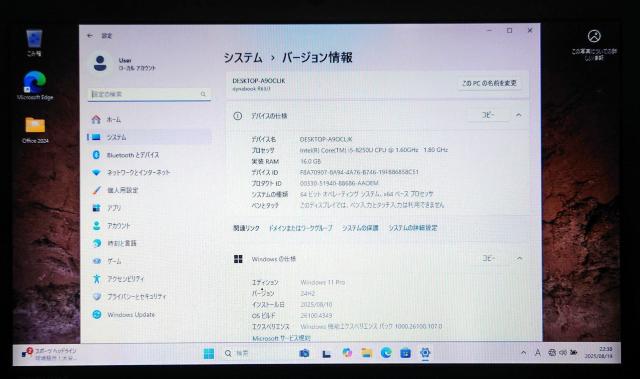Select the Intel Core i5-8250U processor text
This screenshot has width=640, height=379.
(373, 150)
